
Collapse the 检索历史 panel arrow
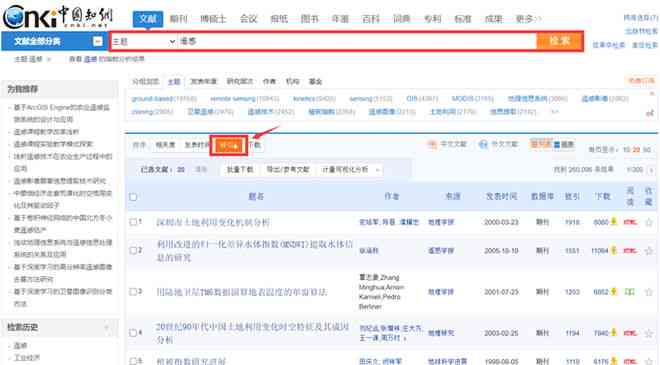[107, 327]
